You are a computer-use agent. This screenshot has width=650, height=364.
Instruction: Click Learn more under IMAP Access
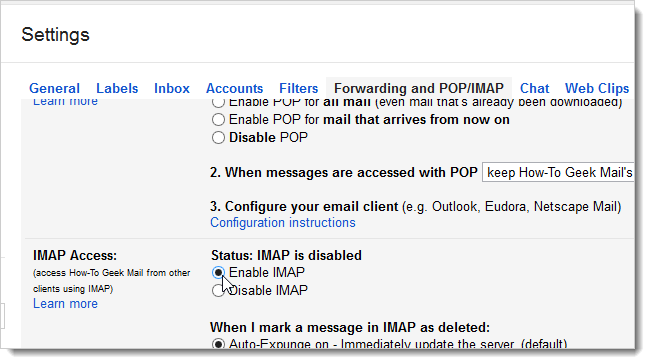click(x=65, y=303)
